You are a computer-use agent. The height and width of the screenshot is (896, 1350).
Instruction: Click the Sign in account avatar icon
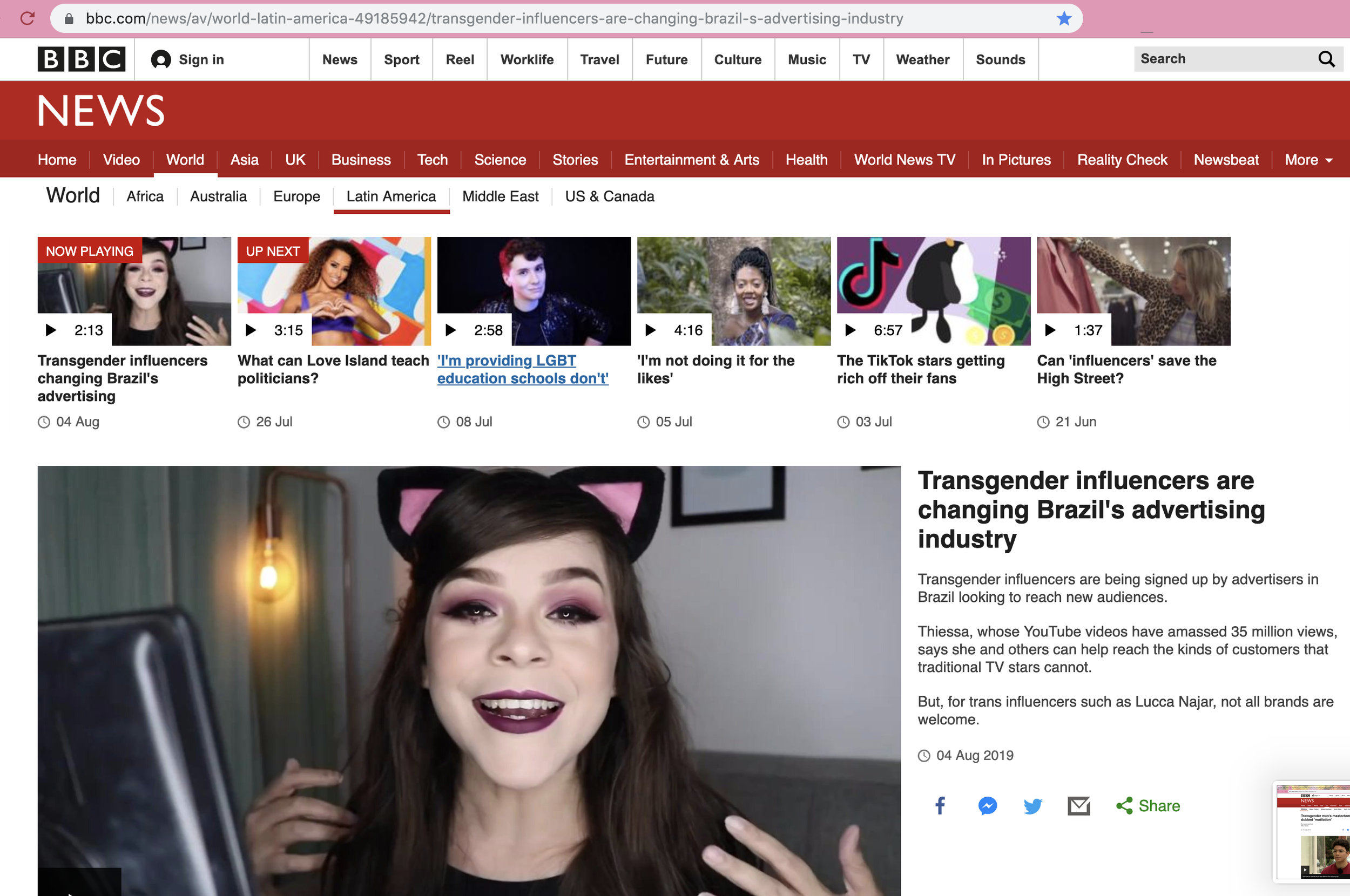(160, 59)
